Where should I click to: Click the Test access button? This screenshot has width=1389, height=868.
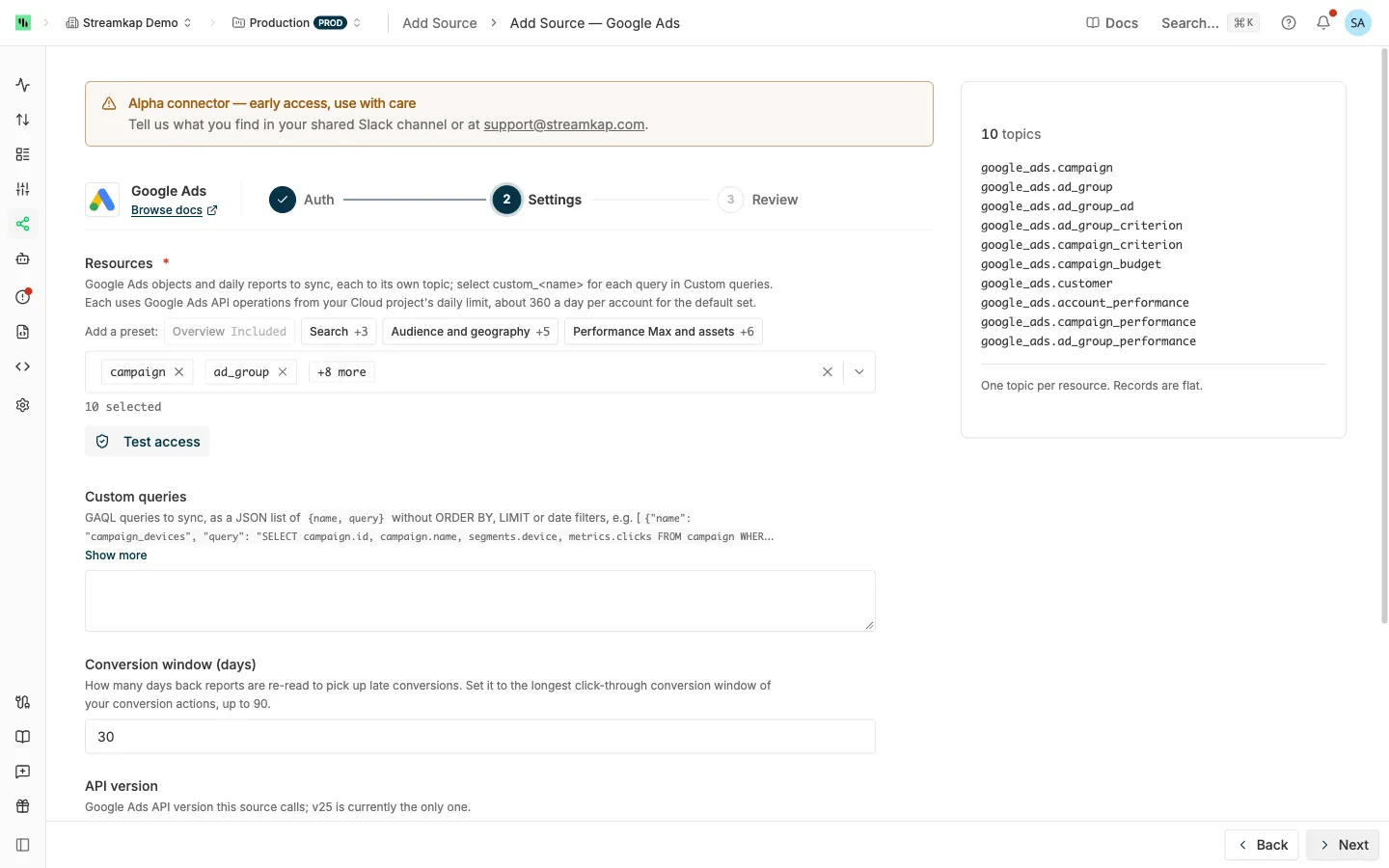[148, 442]
